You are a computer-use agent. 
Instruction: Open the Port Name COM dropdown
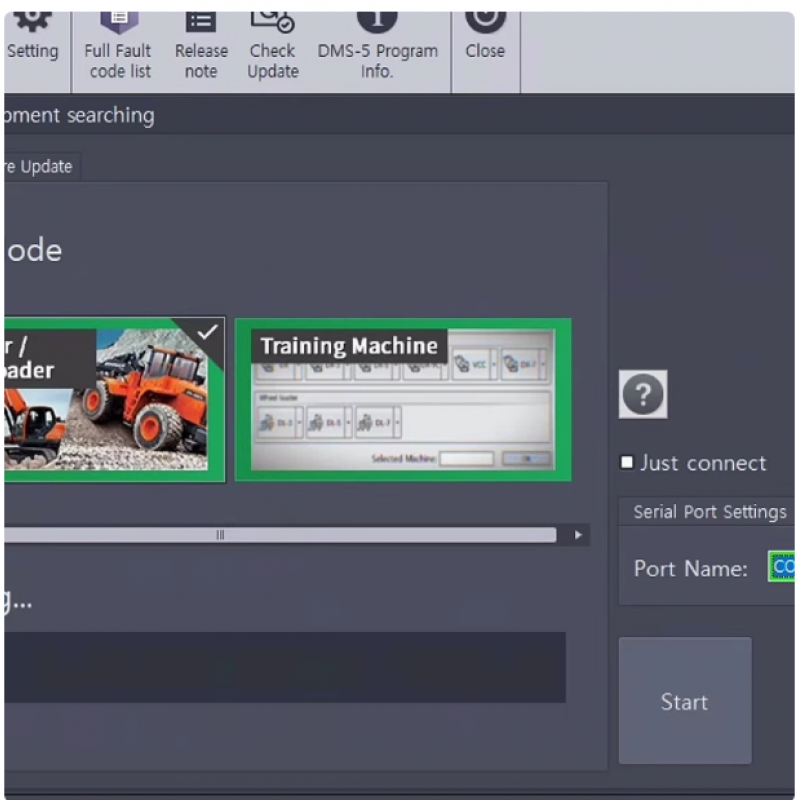point(783,568)
